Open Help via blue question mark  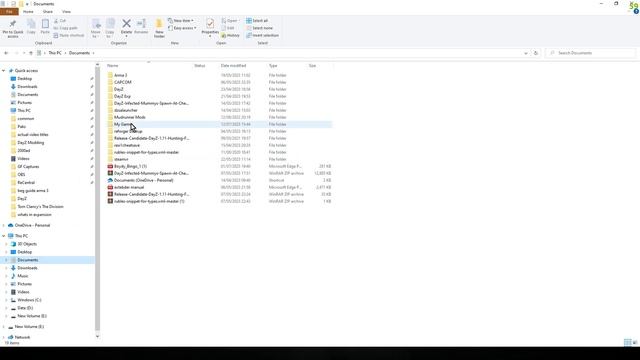[636, 12]
